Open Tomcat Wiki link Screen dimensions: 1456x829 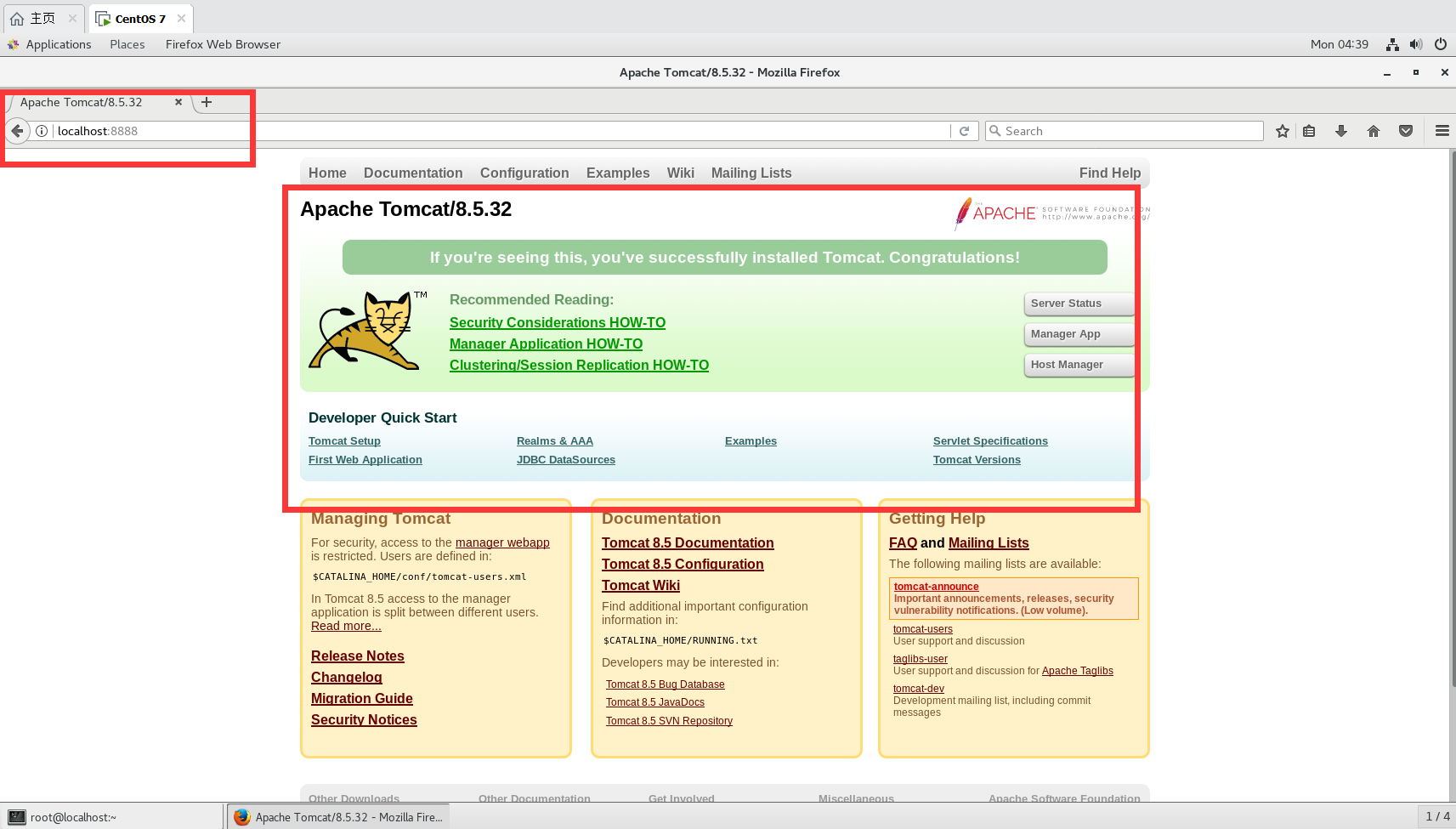[x=641, y=585]
